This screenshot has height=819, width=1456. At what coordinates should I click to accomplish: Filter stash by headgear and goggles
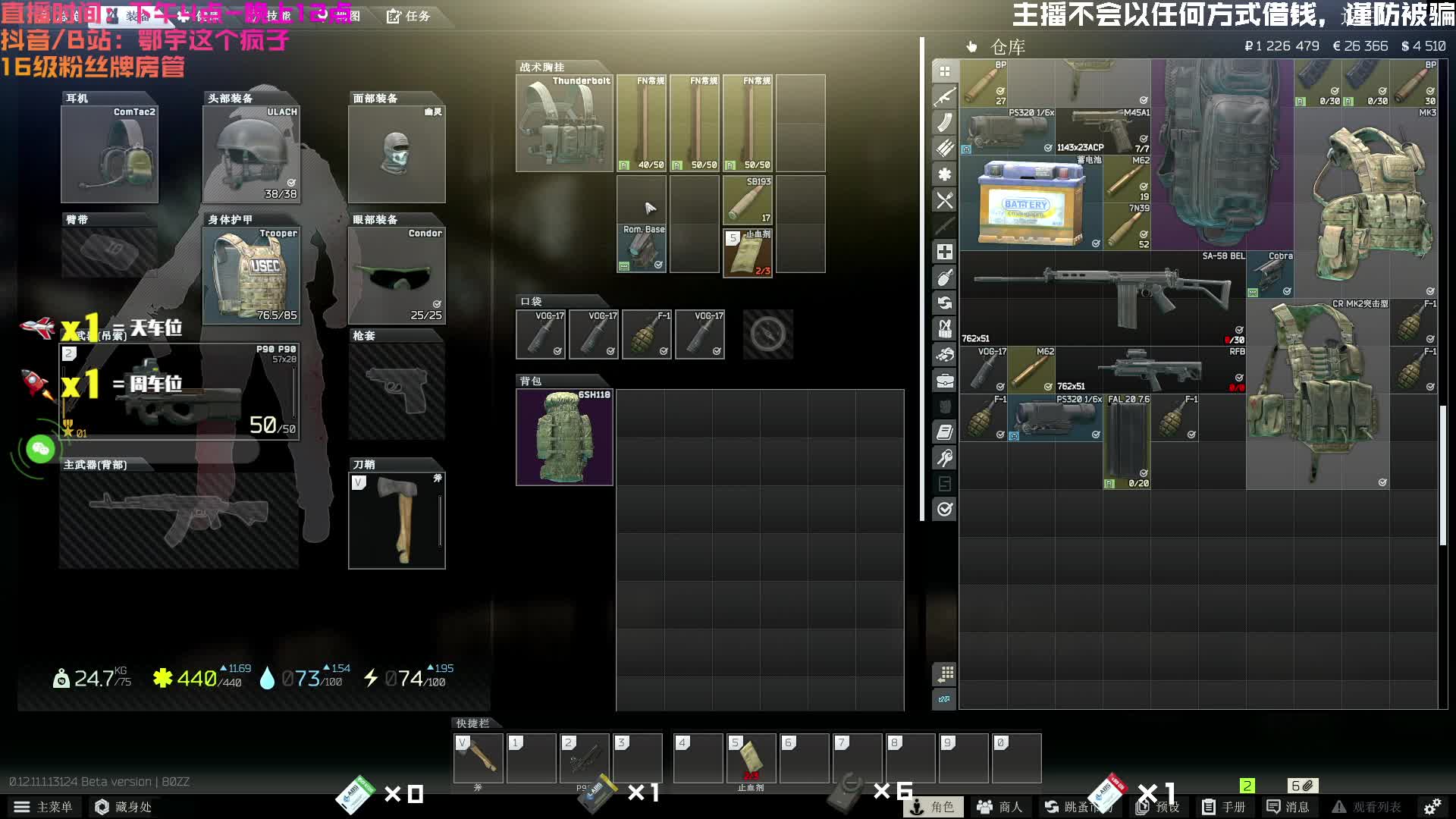tap(944, 355)
